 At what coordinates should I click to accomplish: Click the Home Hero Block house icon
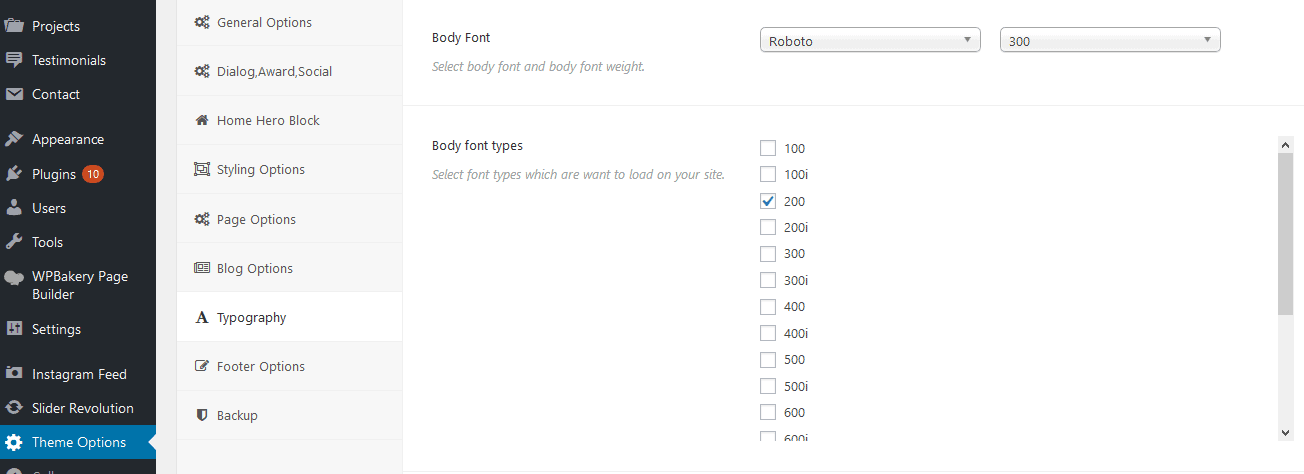coord(201,120)
